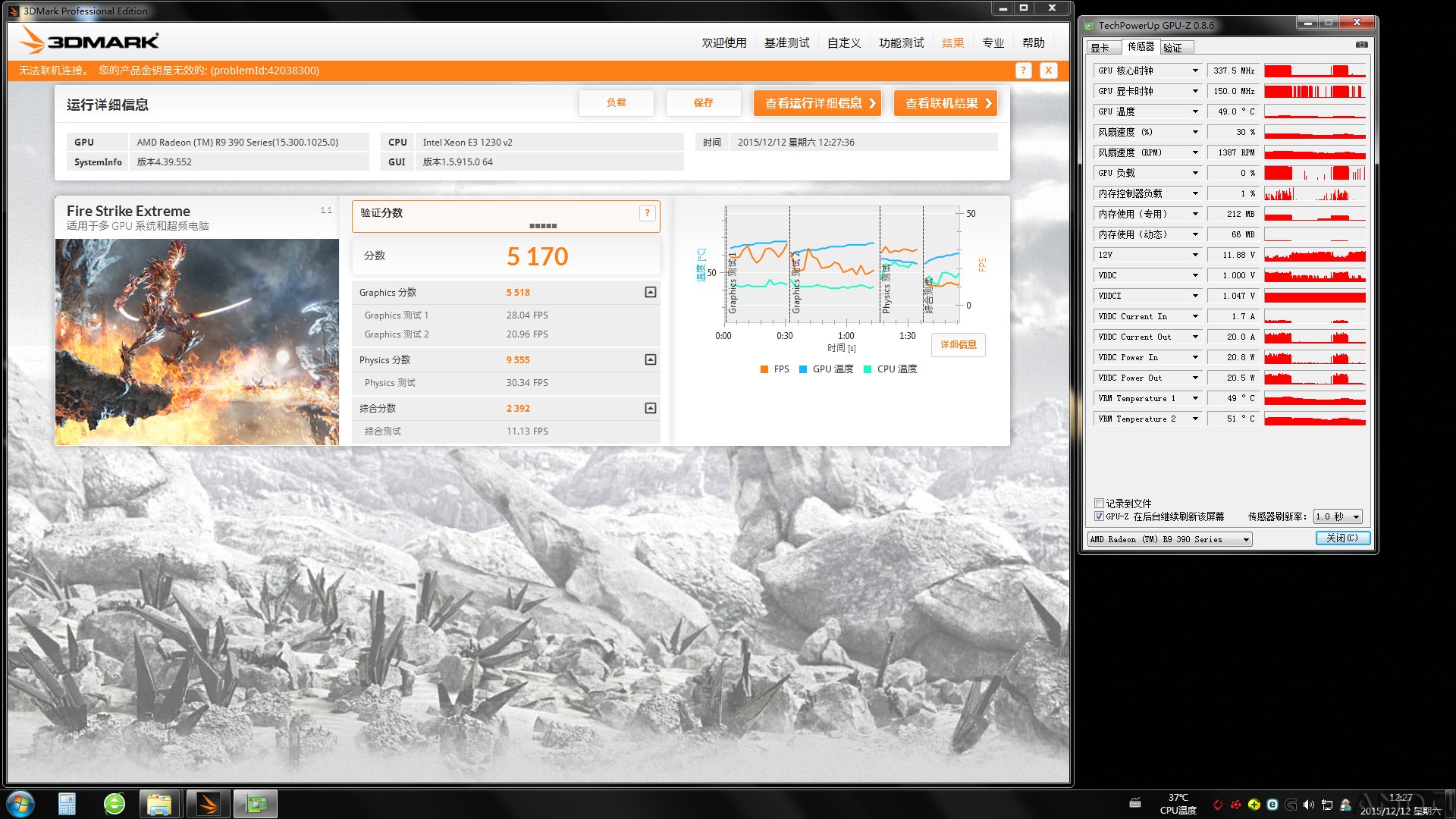The width and height of the screenshot is (1456, 819).
Task: Click the teal CPU 温度 legend swatch
Action: point(868,369)
